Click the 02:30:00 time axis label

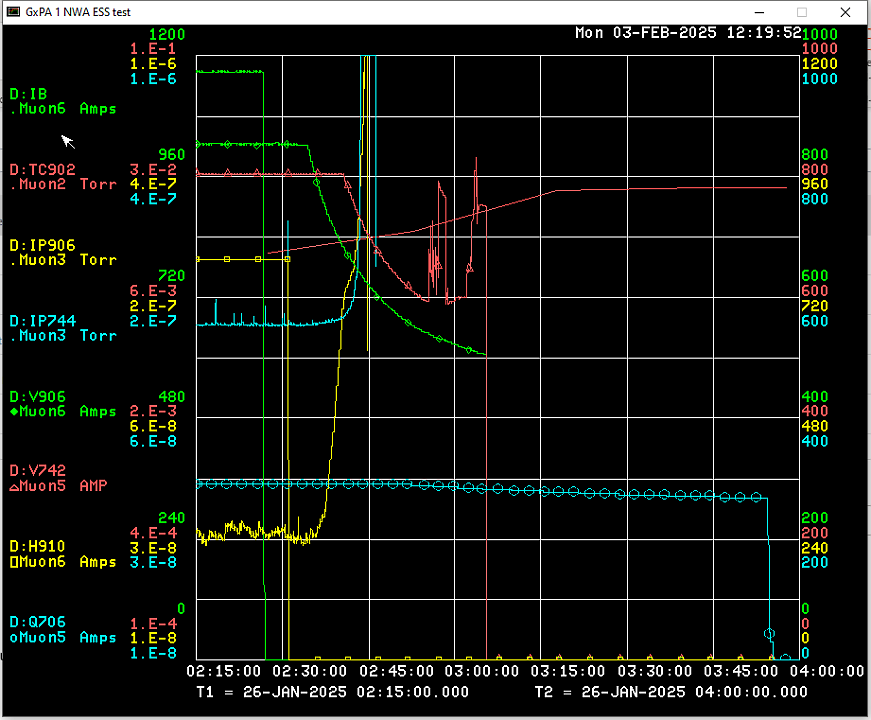click(310, 671)
